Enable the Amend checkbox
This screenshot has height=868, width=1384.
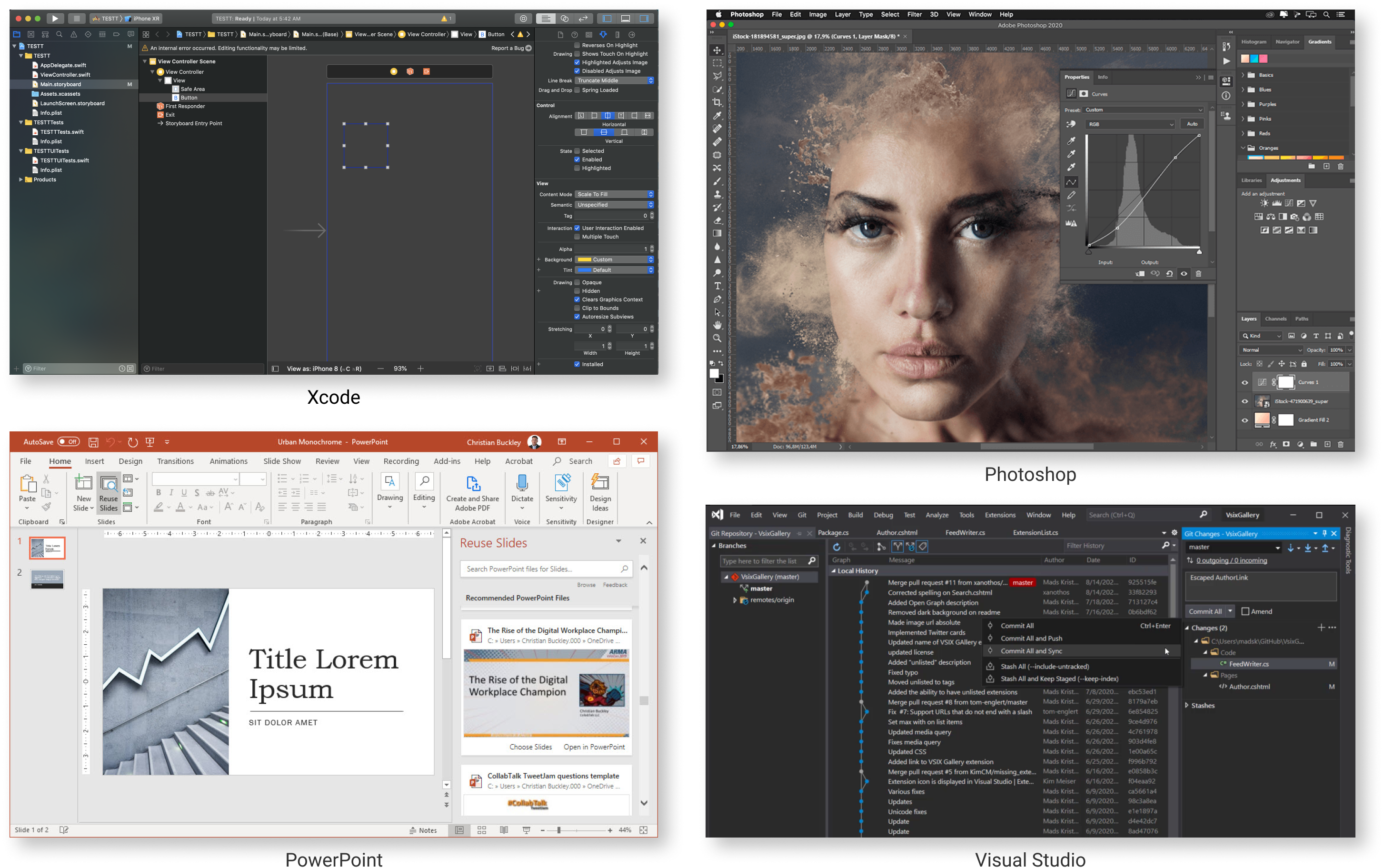tap(1245, 611)
